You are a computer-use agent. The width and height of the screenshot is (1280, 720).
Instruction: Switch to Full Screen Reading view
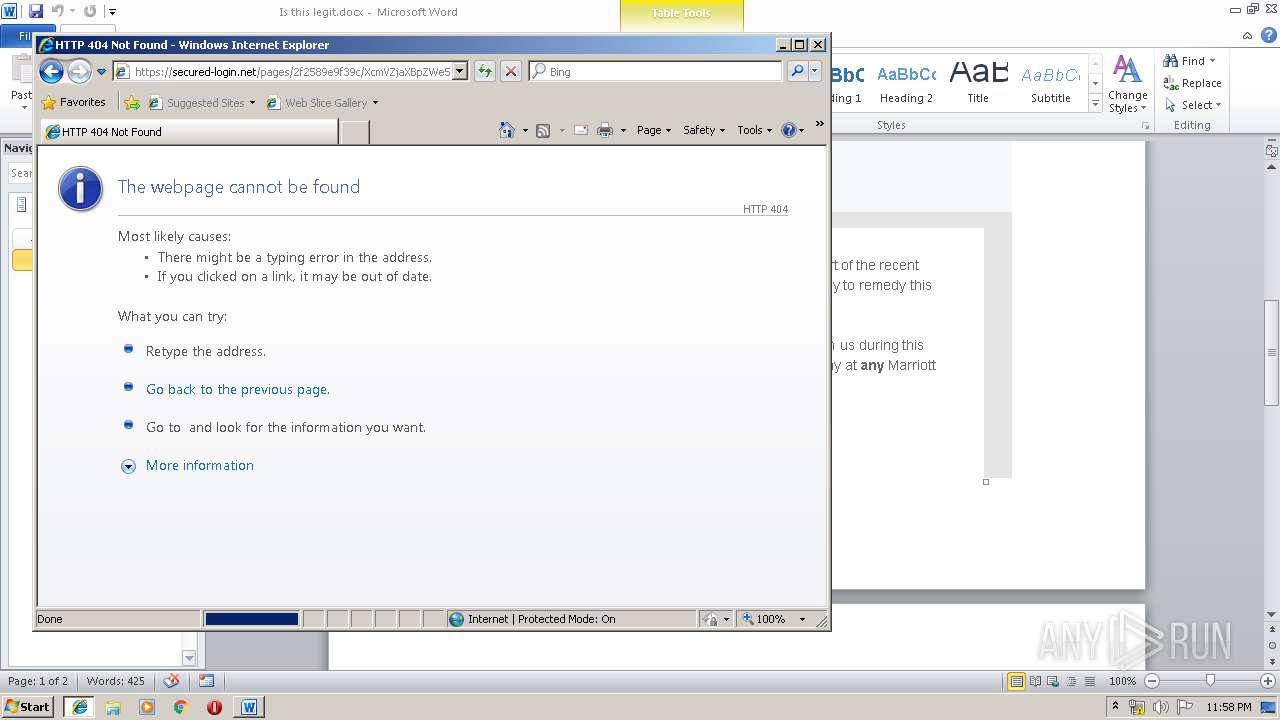click(x=1034, y=681)
